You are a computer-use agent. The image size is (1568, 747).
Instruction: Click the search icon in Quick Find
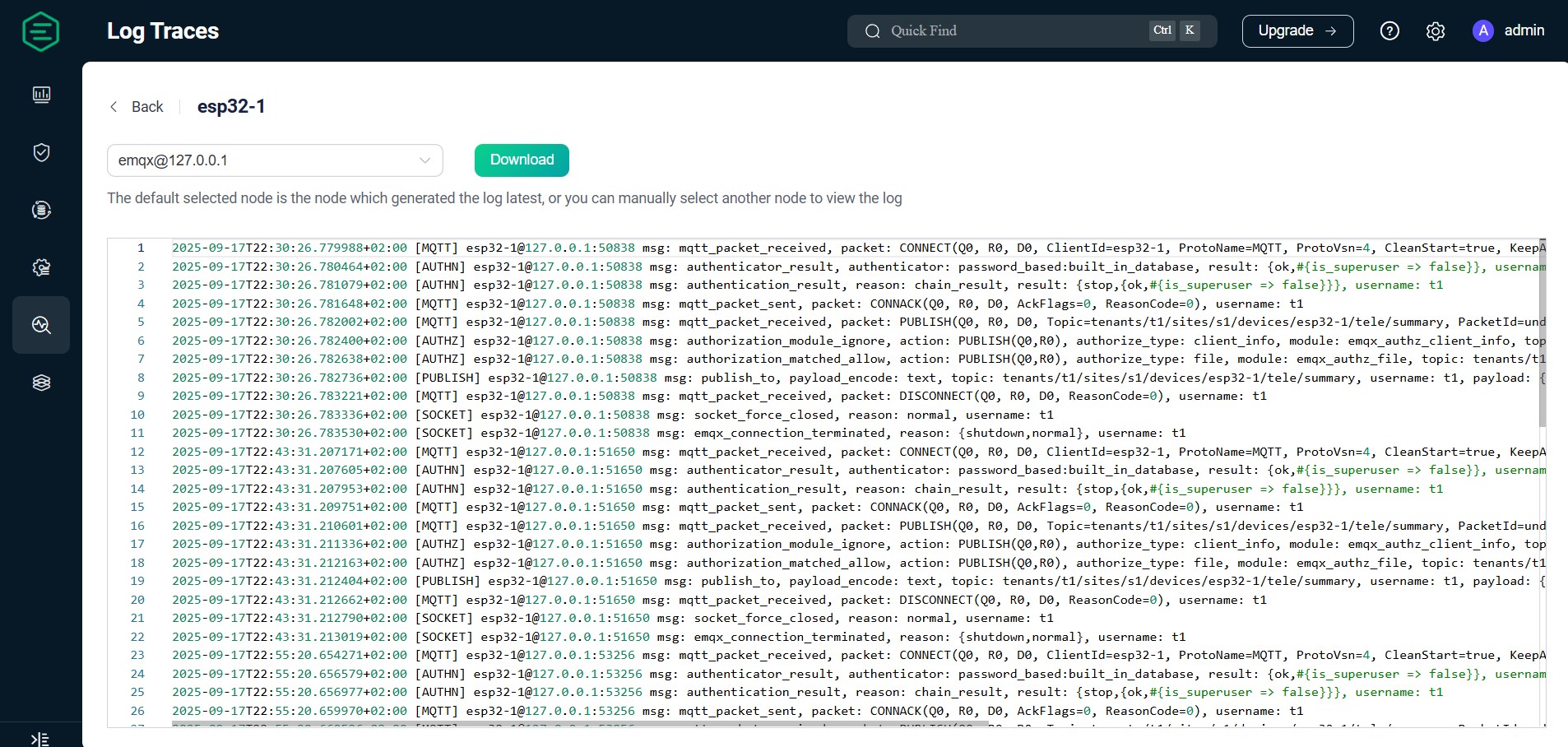pyautogui.click(x=874, y=30)
